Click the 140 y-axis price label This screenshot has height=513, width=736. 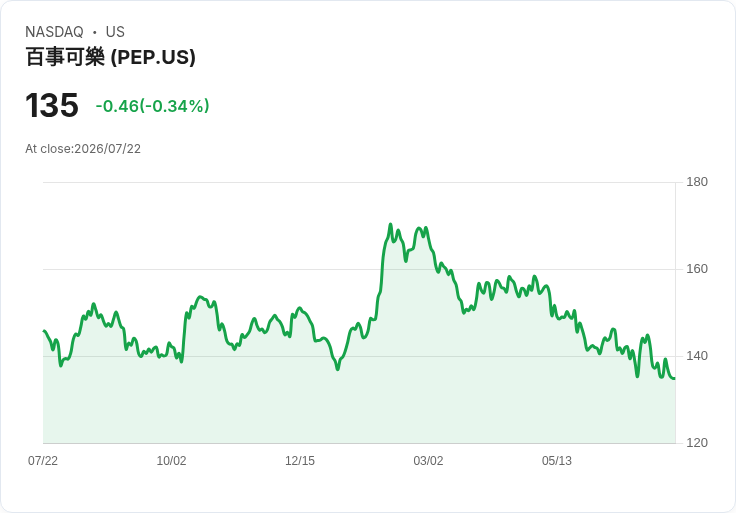(x=697, y=356)
